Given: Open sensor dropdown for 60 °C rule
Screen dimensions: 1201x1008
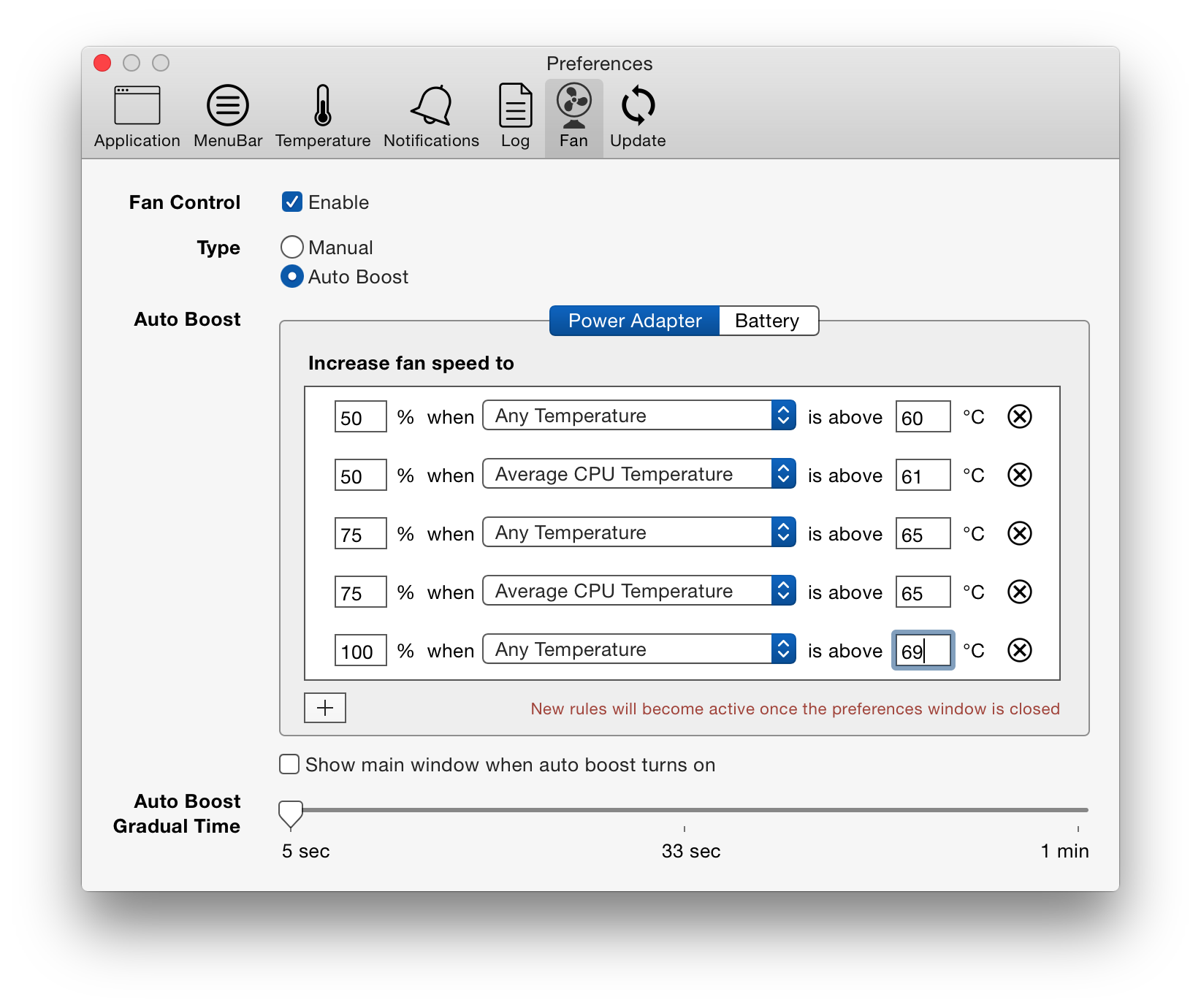Looking at the screenshot, I should point(639,416).
